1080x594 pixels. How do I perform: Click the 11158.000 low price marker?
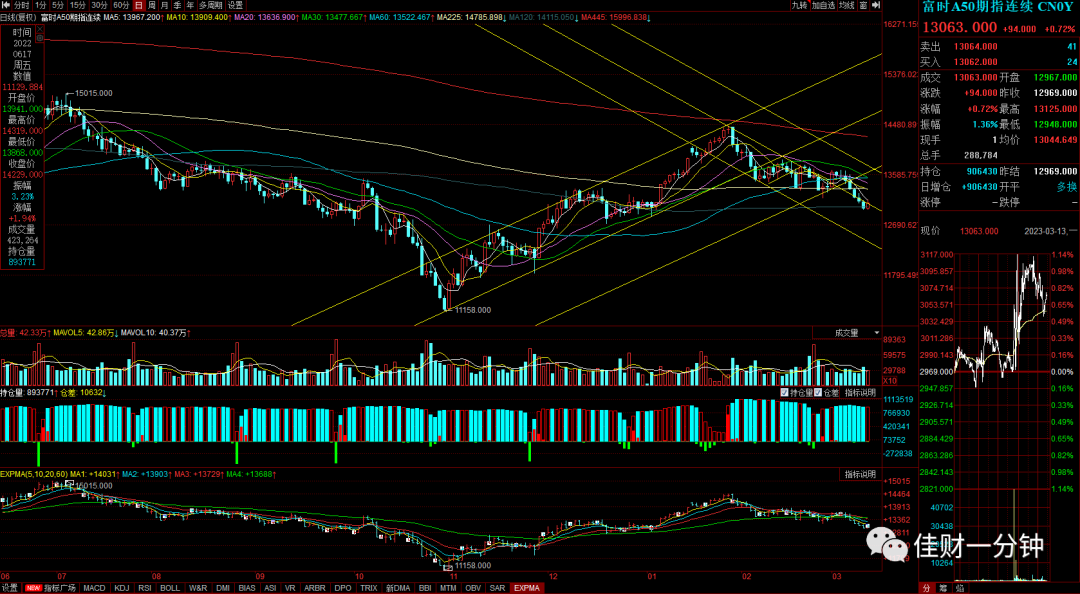pyautogui.click(x=472, y=310)
